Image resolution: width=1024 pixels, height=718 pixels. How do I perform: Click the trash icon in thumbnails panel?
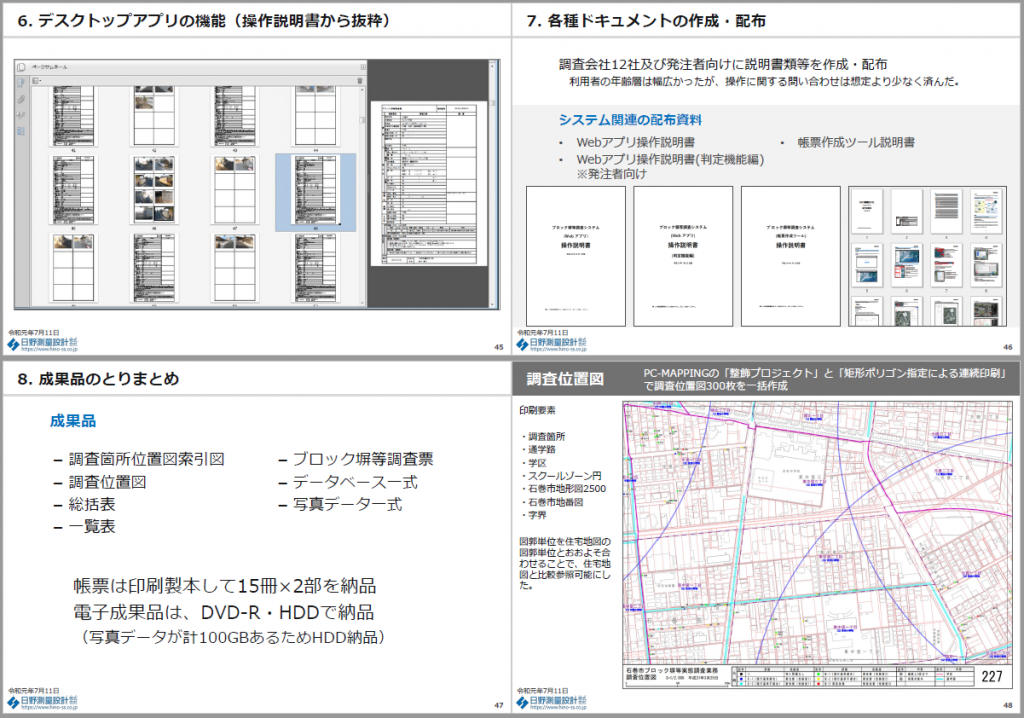click(x=359, y=81)
